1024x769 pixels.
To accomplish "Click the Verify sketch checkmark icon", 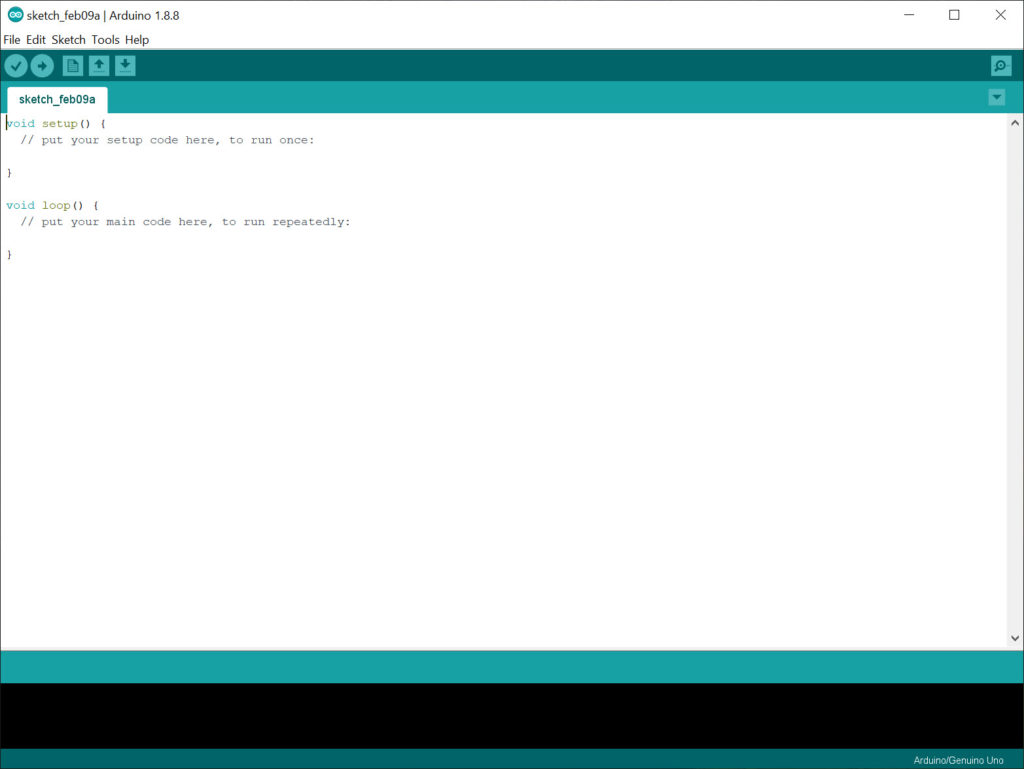I will point(16,65).
